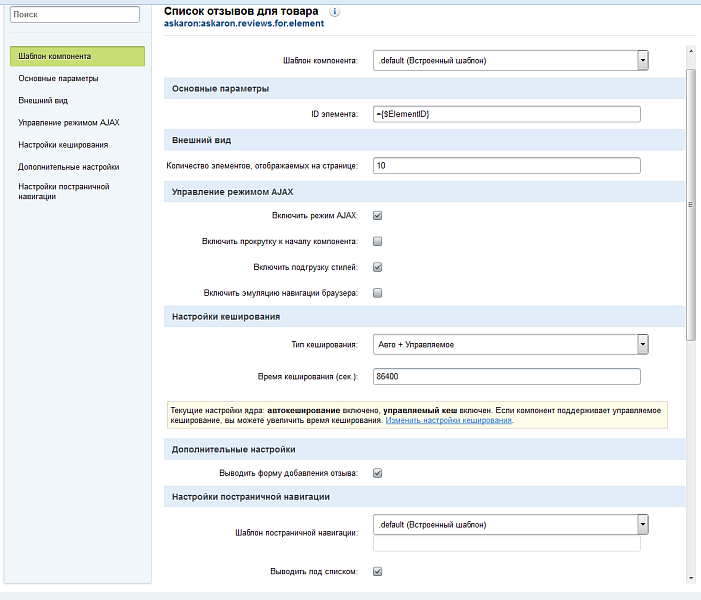Jump to 'Управление режимом AJAX' in sidebar
Image resolution: width=701 pixels, height=600 pixels.
[69, 122]
